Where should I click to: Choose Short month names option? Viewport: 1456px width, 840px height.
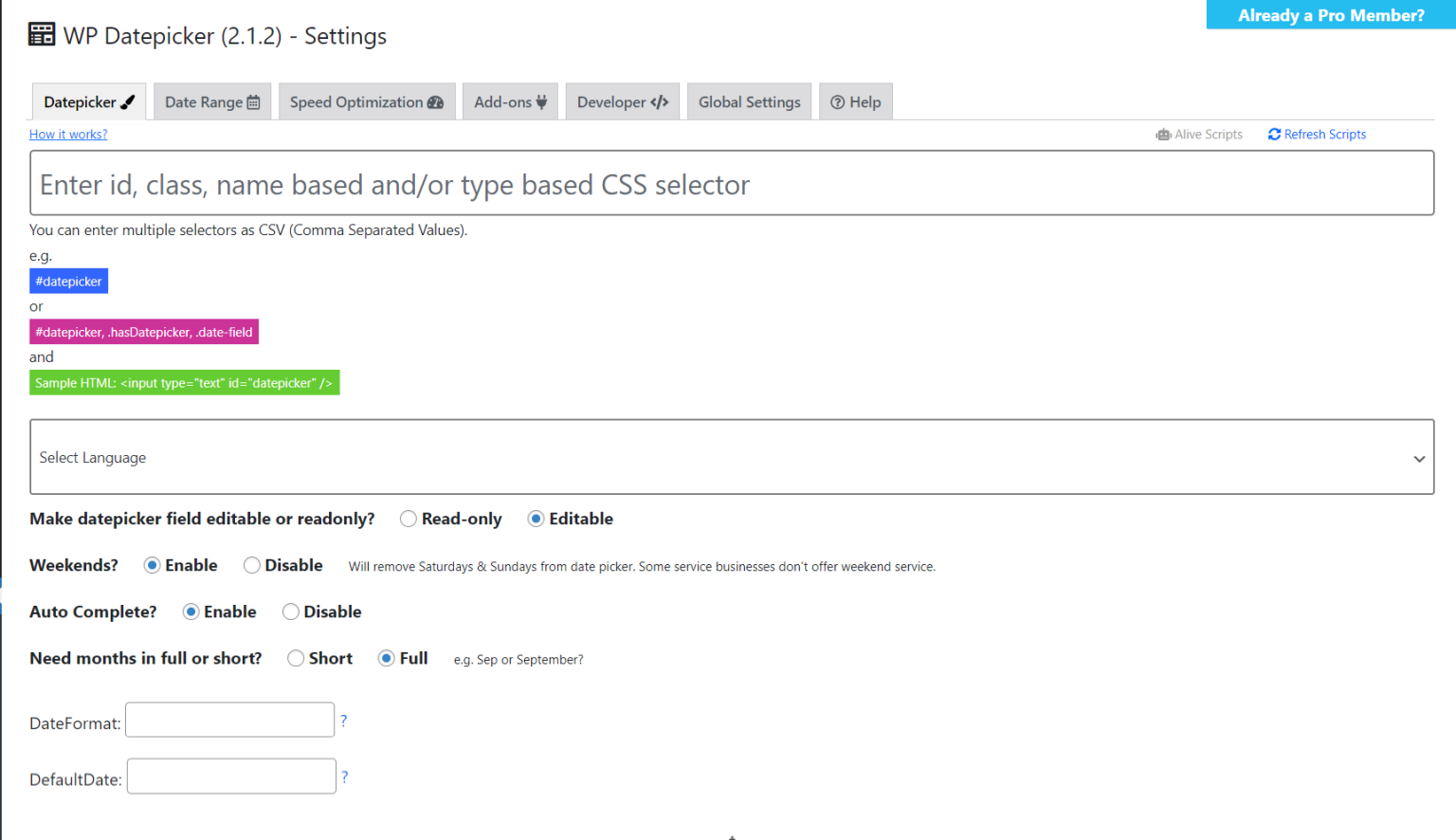[296, 658]
